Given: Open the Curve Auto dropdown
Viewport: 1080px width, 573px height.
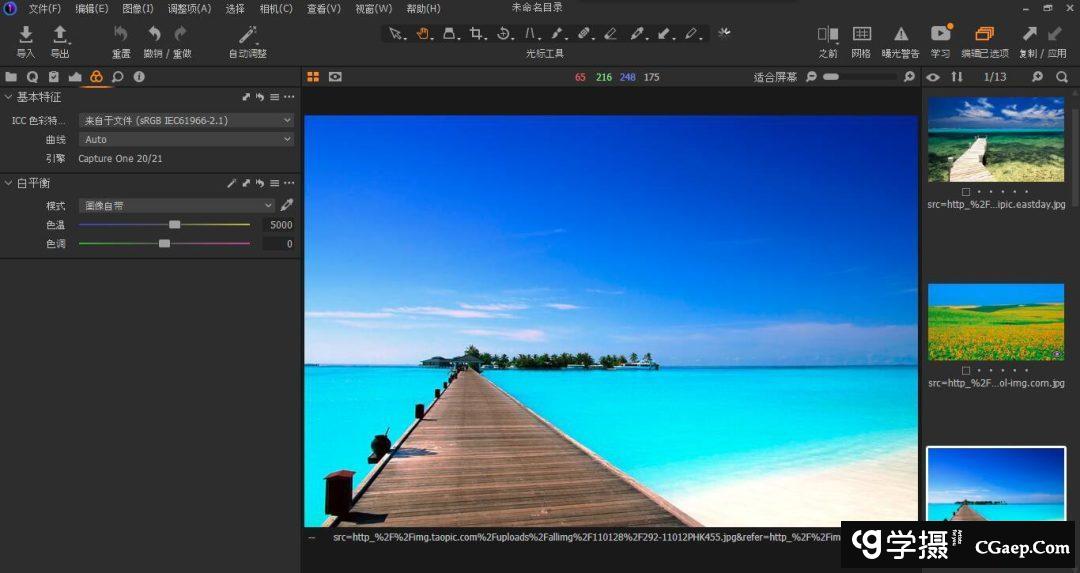Looking at the screenshot, I should (x=186, y=140).
